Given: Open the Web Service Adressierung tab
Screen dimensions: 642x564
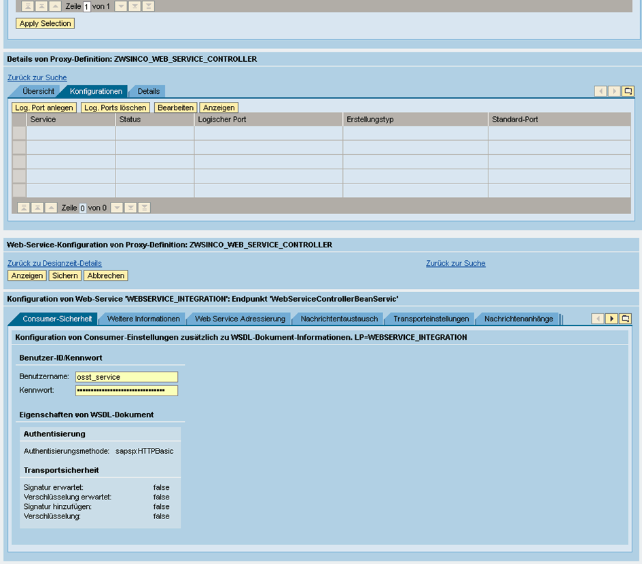Looking at the screenshot, I should tap(239, 319).
